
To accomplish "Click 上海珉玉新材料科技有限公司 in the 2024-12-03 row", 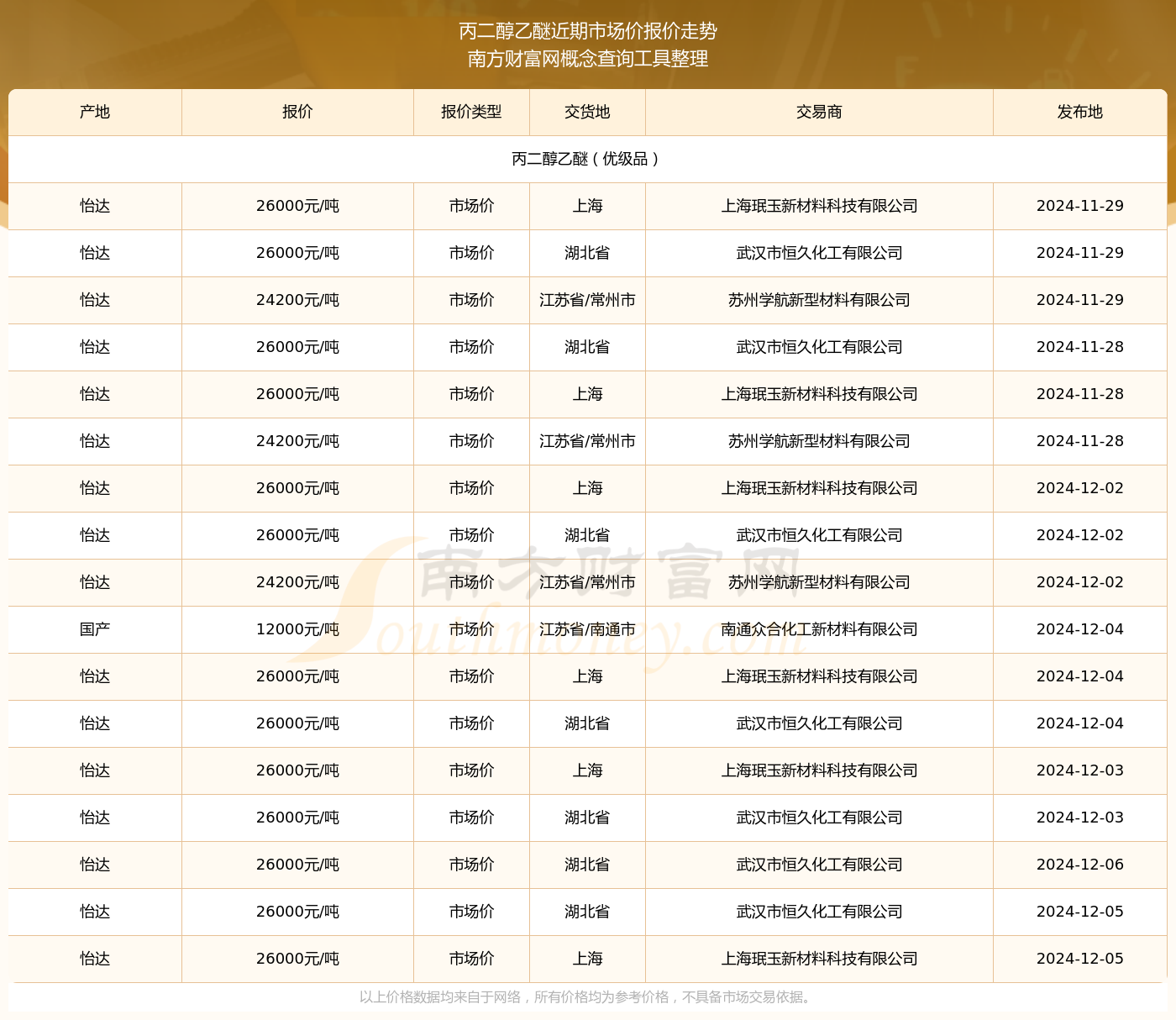I will [x=819, y=770].
